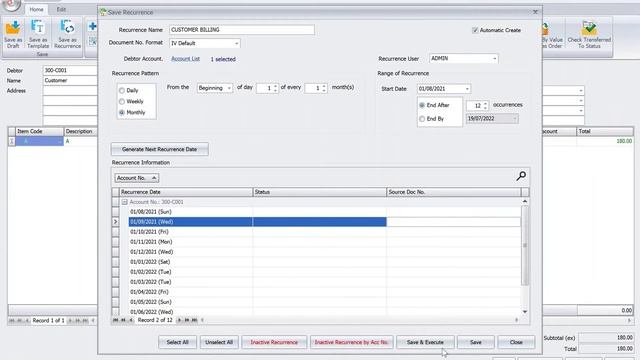Select row 01/02/2022 (Tue)

324,272
